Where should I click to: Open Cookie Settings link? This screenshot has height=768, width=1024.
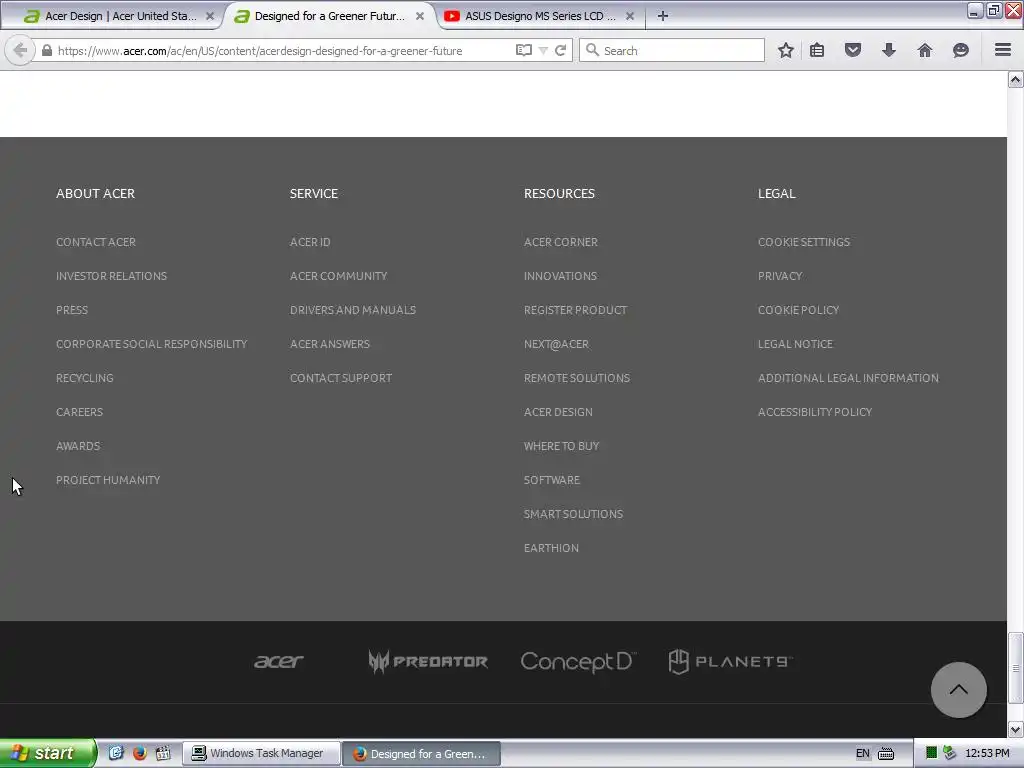coord(803,242)
